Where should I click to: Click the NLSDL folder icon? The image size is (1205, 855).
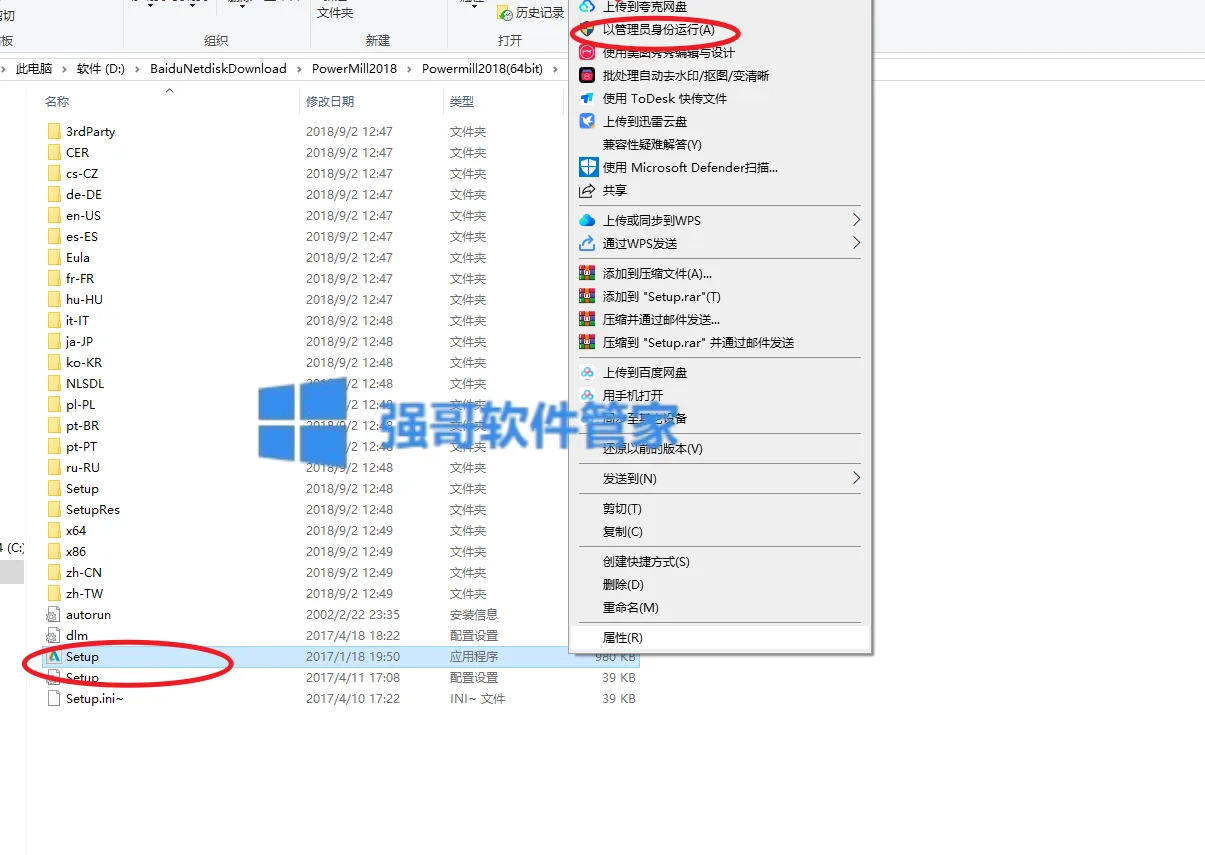54,383
